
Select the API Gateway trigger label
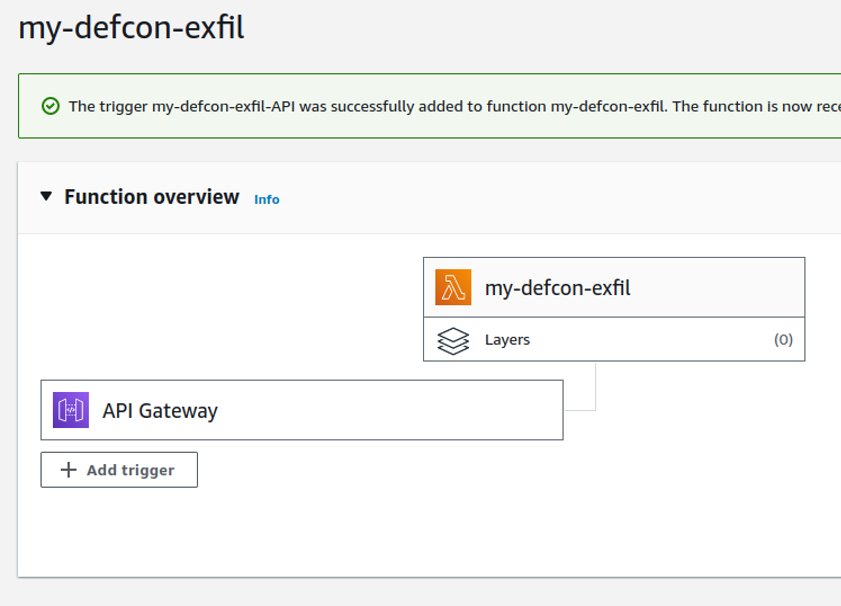click(x=160, y=410)
